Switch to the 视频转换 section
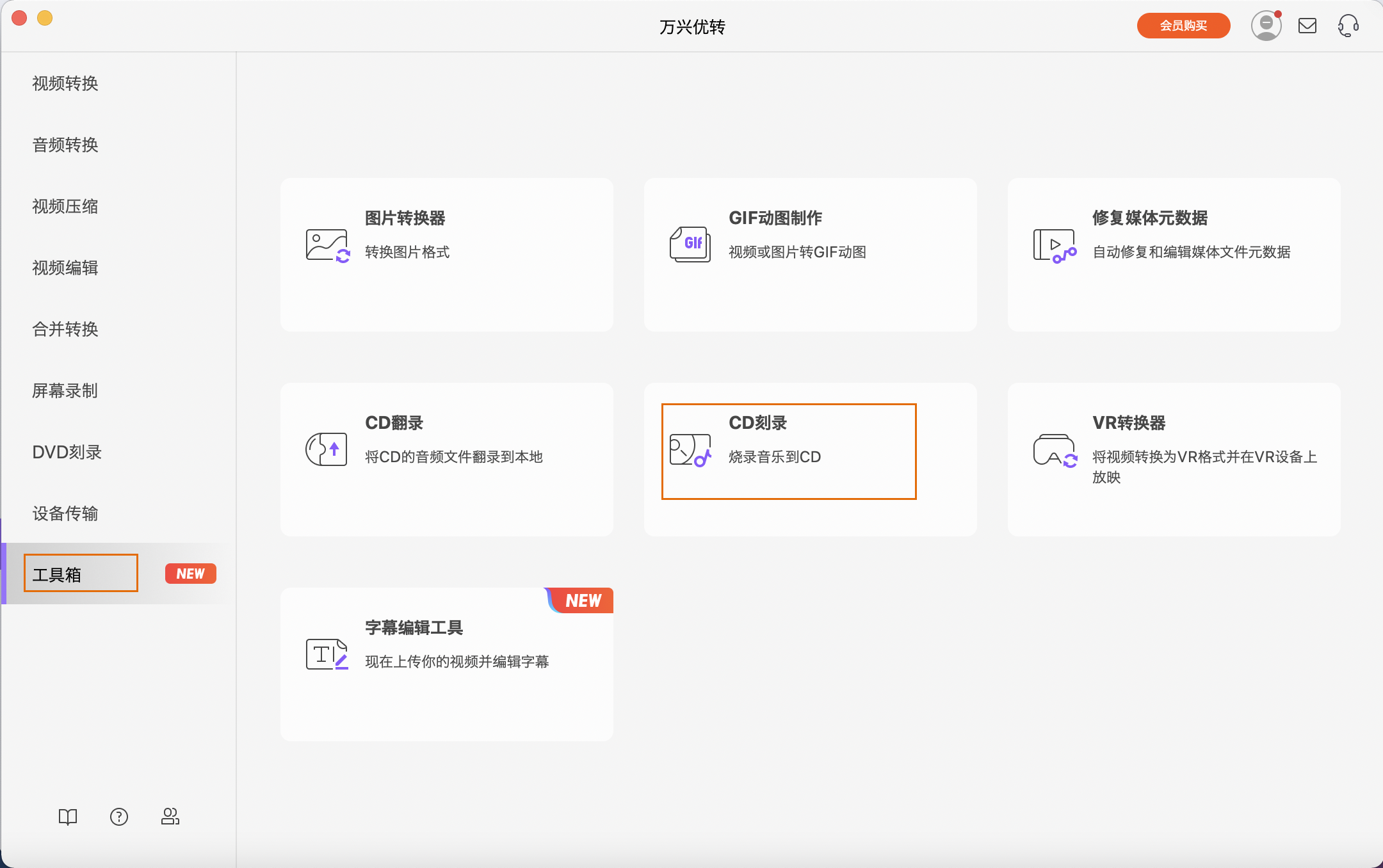 [x=65, y=83]
